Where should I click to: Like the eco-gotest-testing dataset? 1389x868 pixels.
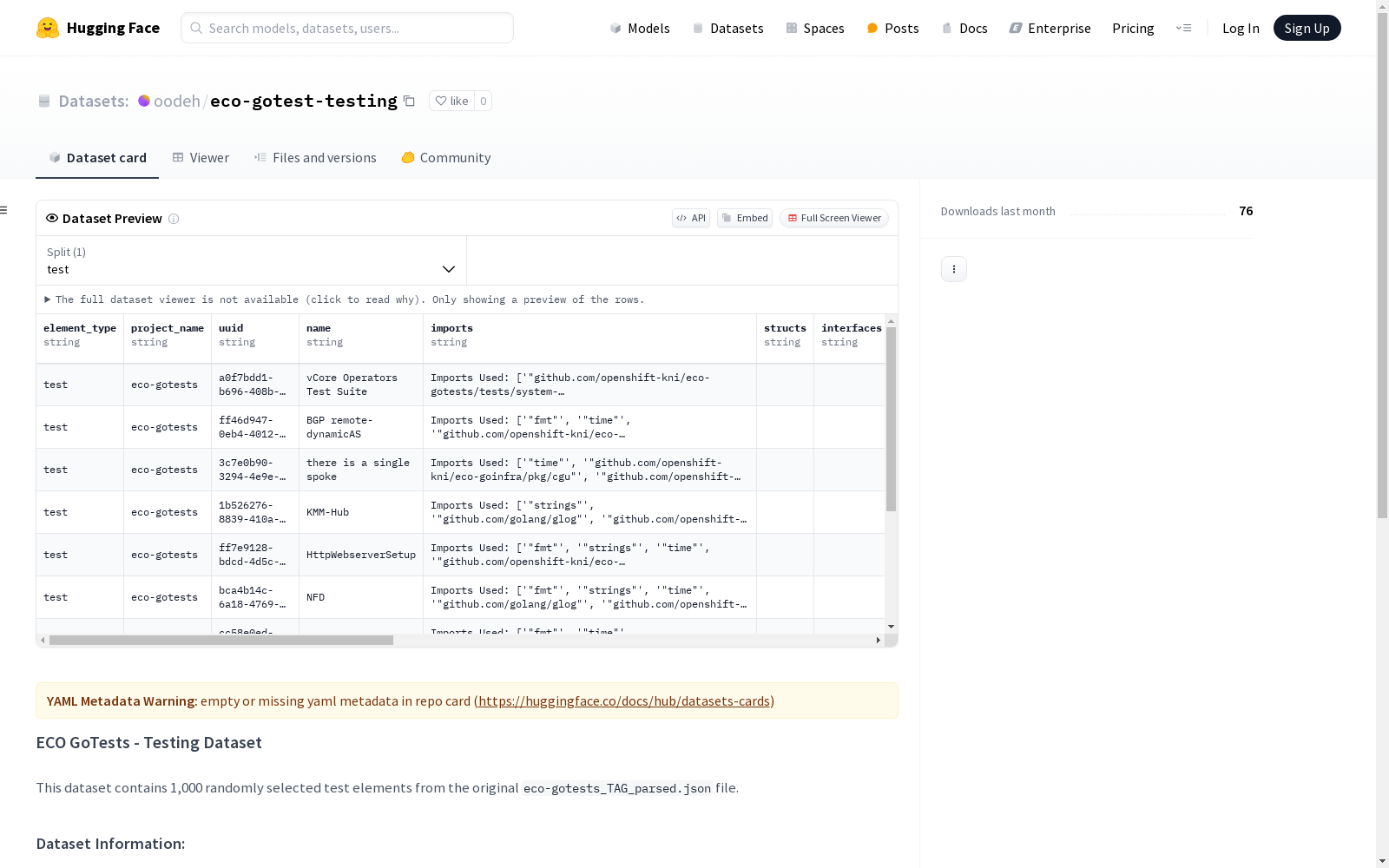[451, 101]
